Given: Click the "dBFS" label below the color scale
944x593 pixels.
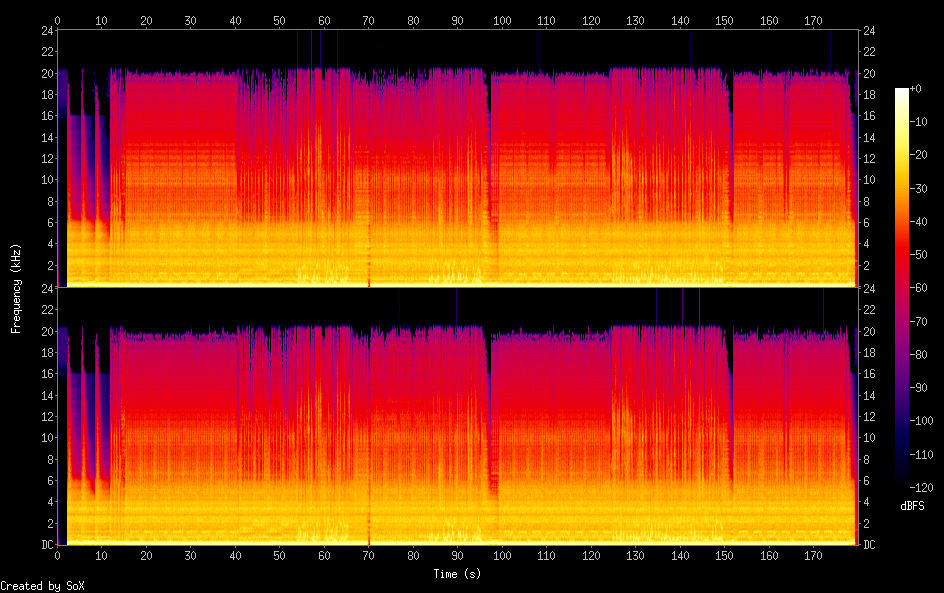Looking at the screenshot, I should (x=911, y=507).
